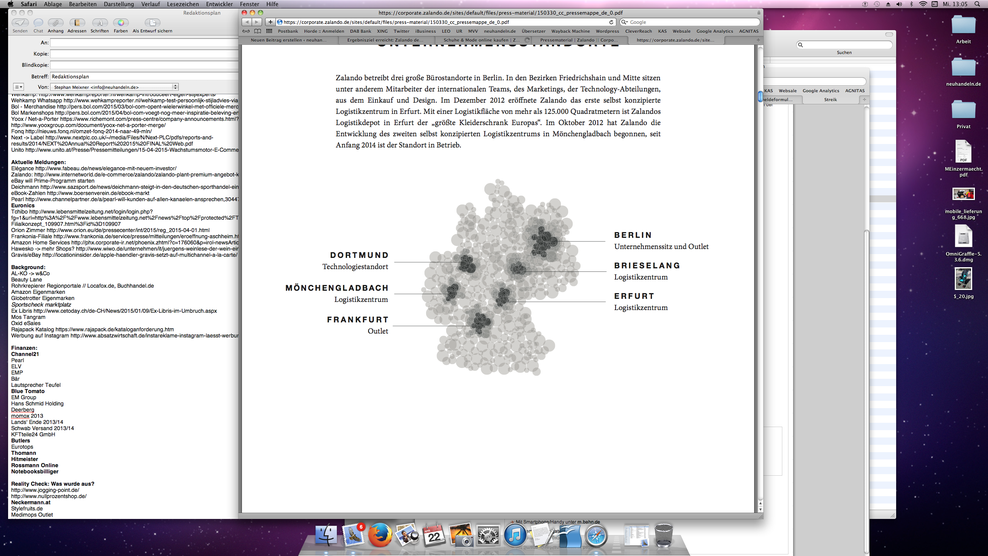Select Streik tab in background Safari window
Screen dimensions: 988x556
(830, 100)
